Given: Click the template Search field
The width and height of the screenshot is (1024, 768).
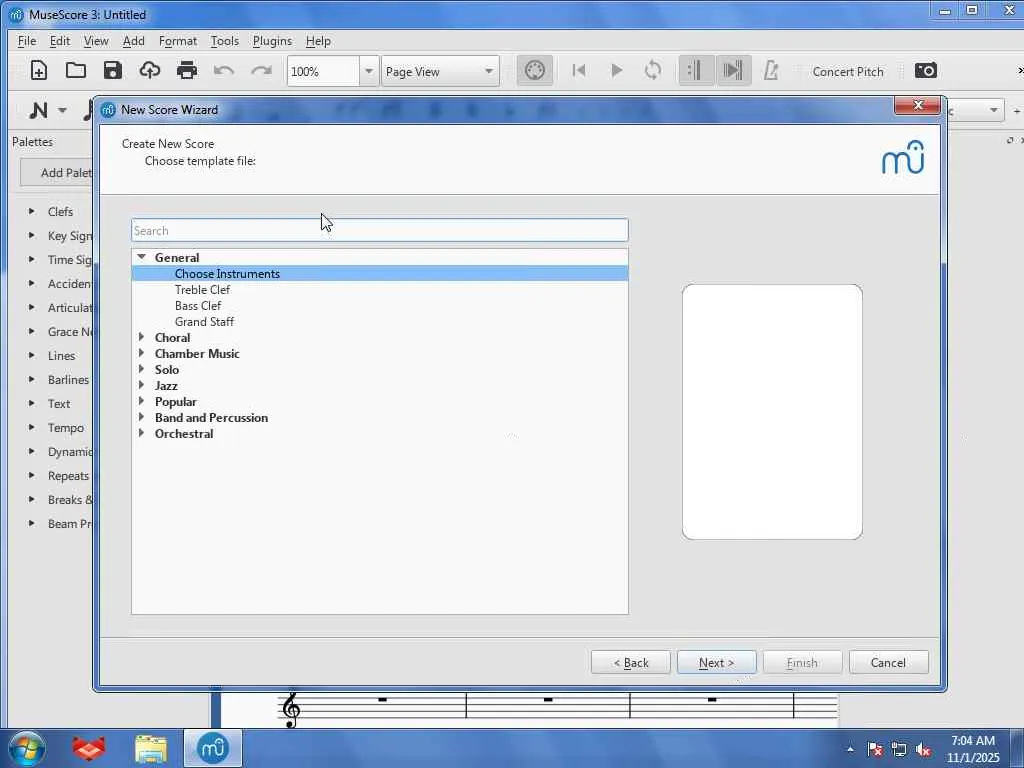Looking at the screenshot, I should coord(379,231).
